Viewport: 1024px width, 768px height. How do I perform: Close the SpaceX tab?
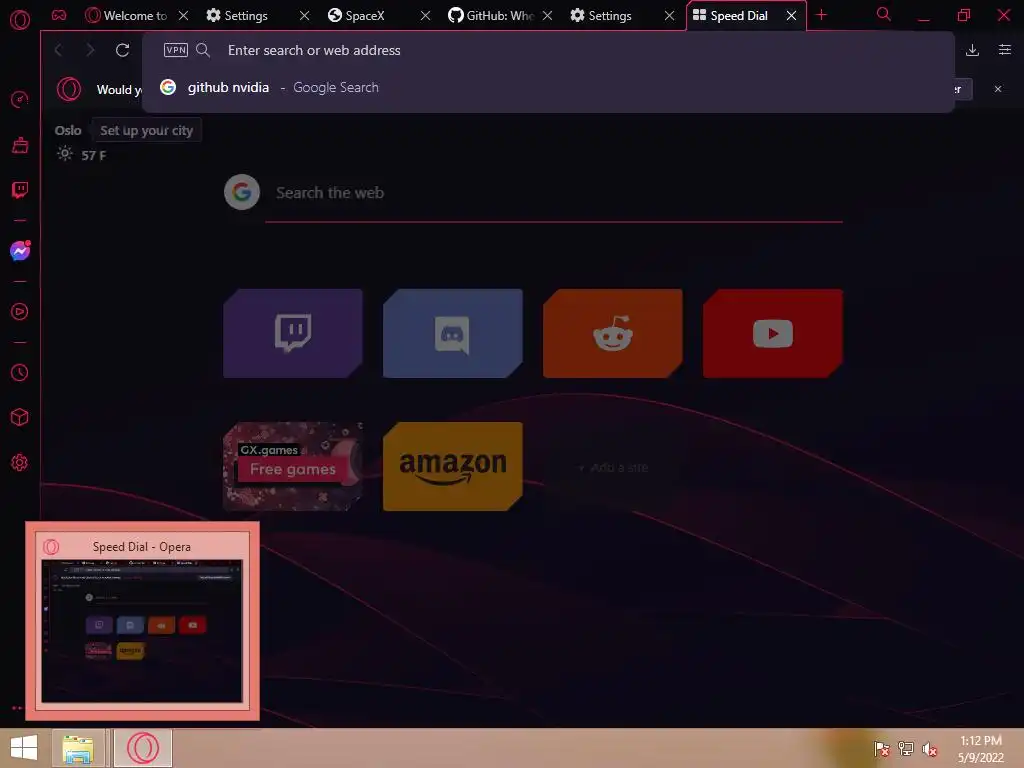[425, 15]
